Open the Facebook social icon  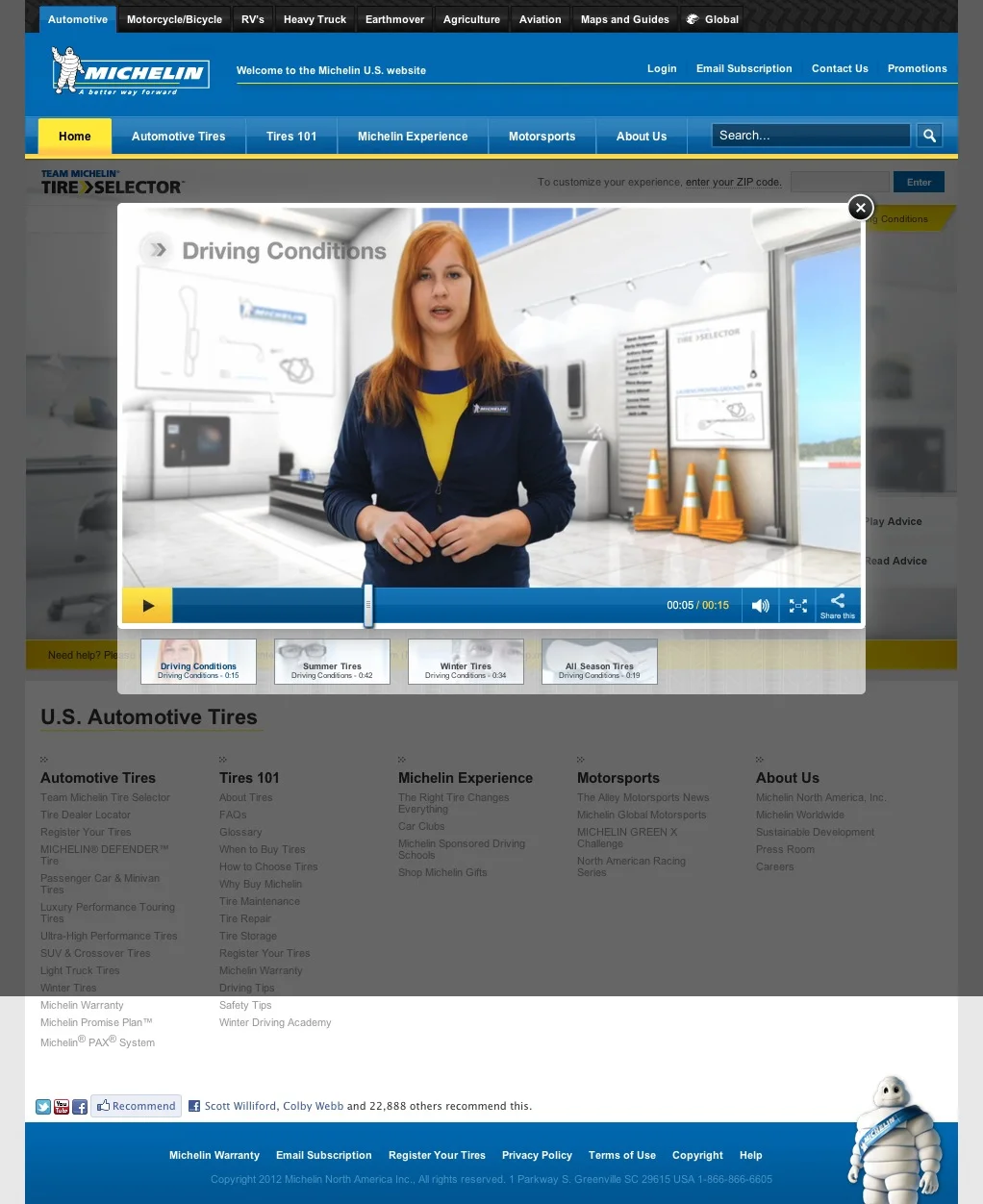pyautogui.click(x=80, y=1107)
